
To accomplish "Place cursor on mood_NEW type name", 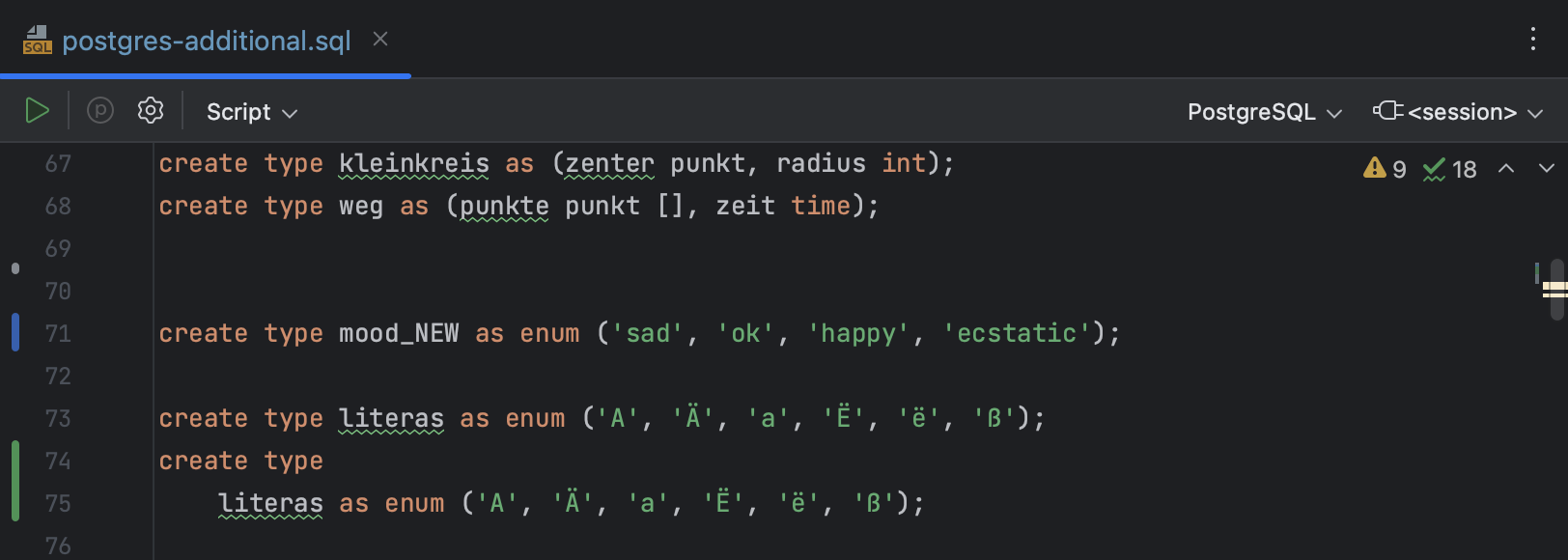I will click(399, 334).
